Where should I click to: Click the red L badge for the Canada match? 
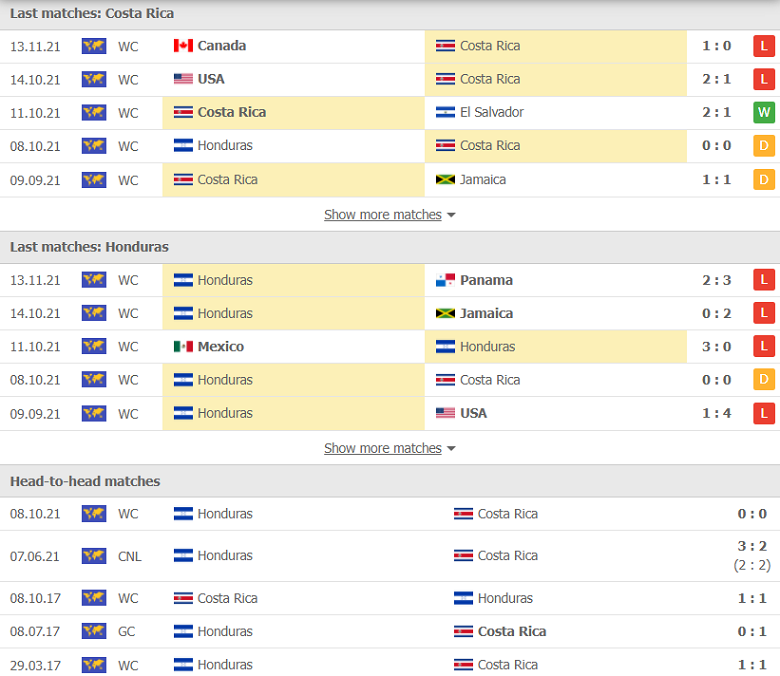[764, 46]
